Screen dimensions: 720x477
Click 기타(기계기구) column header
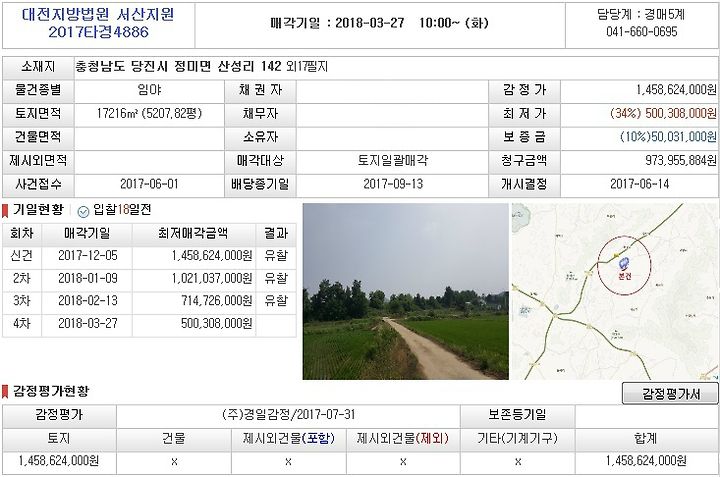pyautogui.click(x=518, y=438)
